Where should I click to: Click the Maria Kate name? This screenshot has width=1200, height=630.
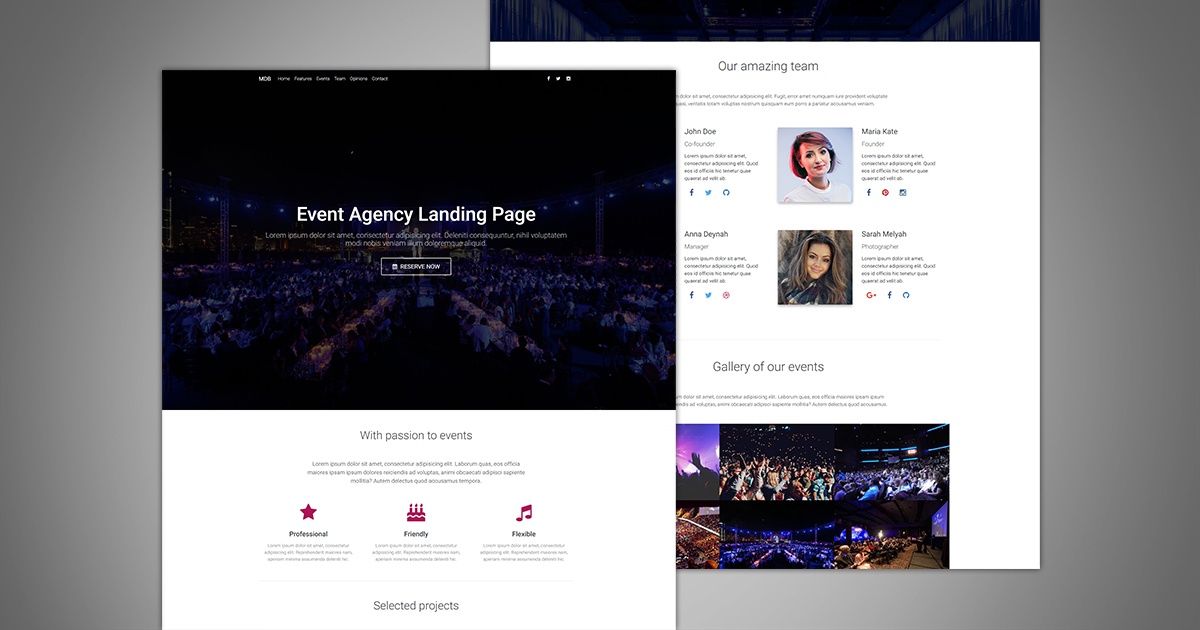pos(880,132)
